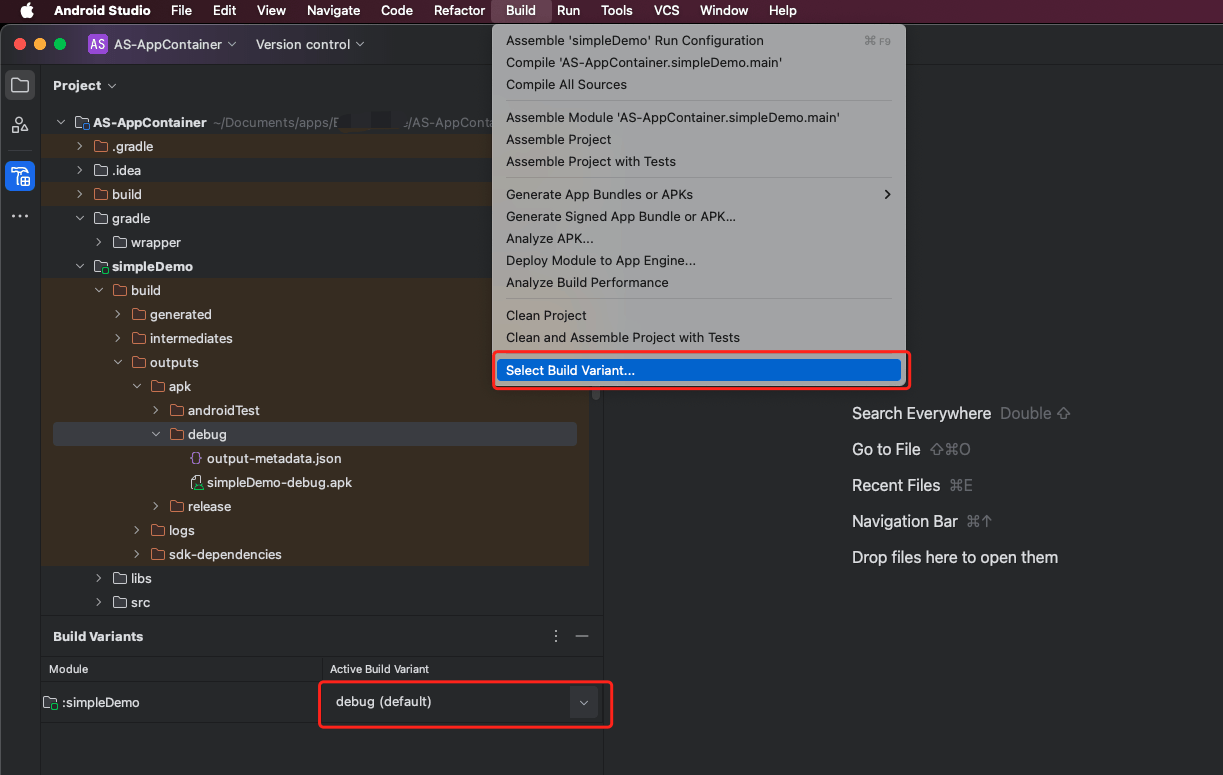
Task: Select the simpleDemo-debug.apk file
Action: [x=278, y=482]
